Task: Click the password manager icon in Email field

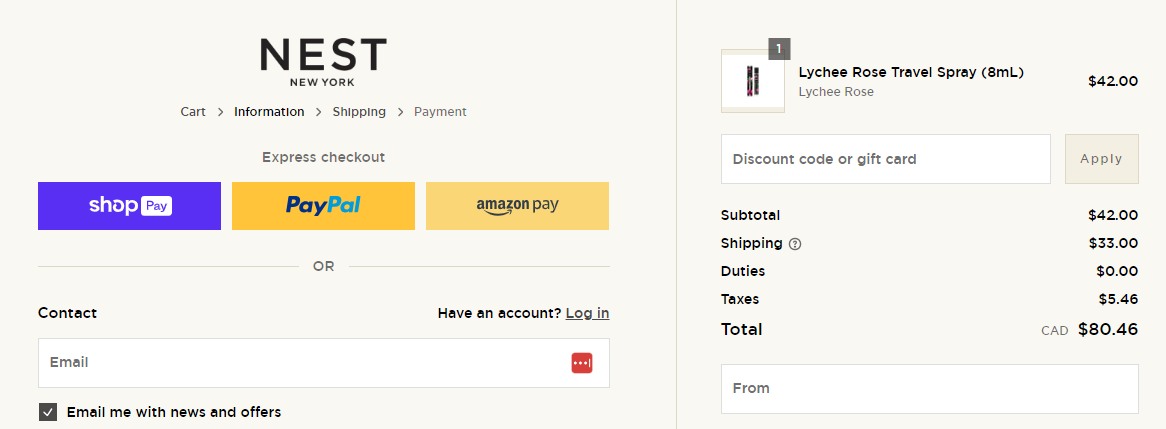Action: [582, 363]
